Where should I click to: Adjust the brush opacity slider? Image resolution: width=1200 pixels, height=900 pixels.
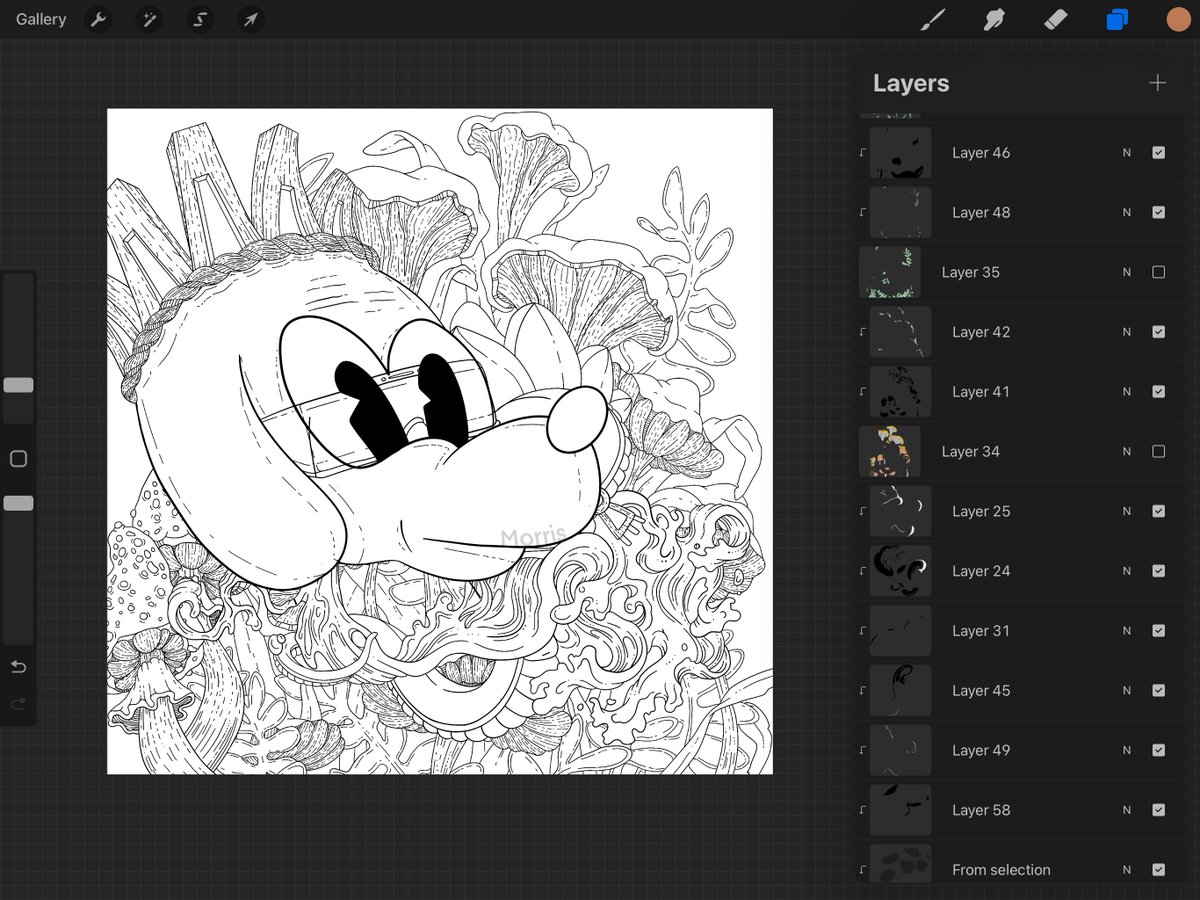tap(18, 503)
